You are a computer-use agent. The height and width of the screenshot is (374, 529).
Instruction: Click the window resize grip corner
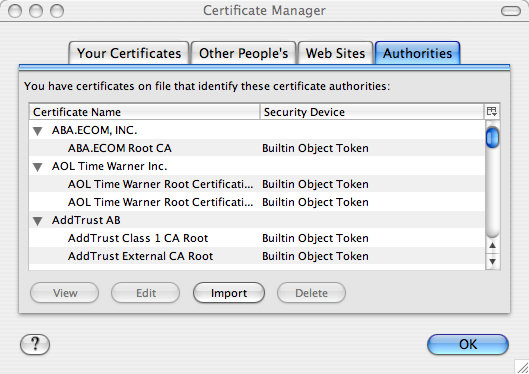click(x=522, y=367)
